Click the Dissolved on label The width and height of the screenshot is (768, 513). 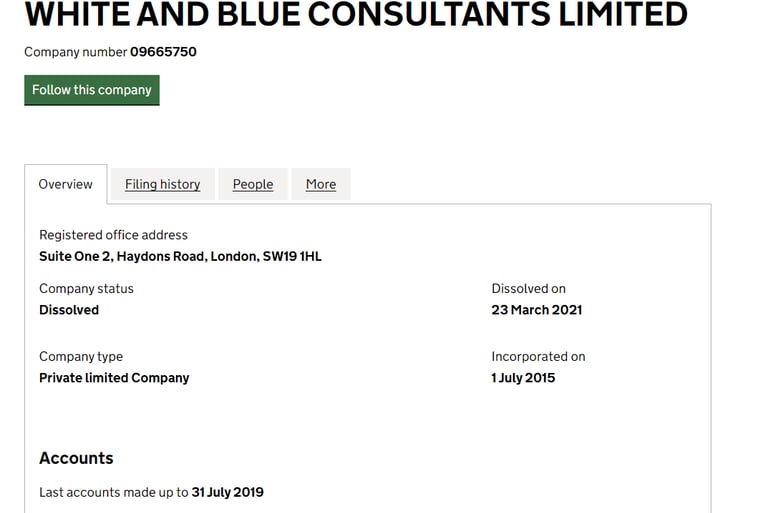coord(528,289)
